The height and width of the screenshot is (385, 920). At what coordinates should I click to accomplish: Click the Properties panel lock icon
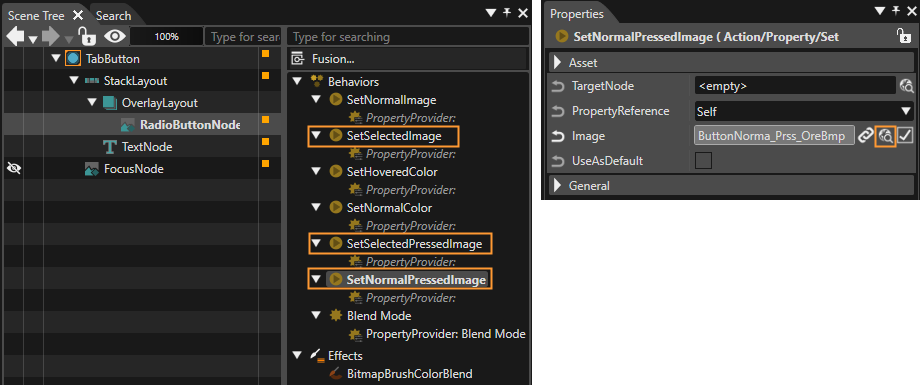coord(904,36)
